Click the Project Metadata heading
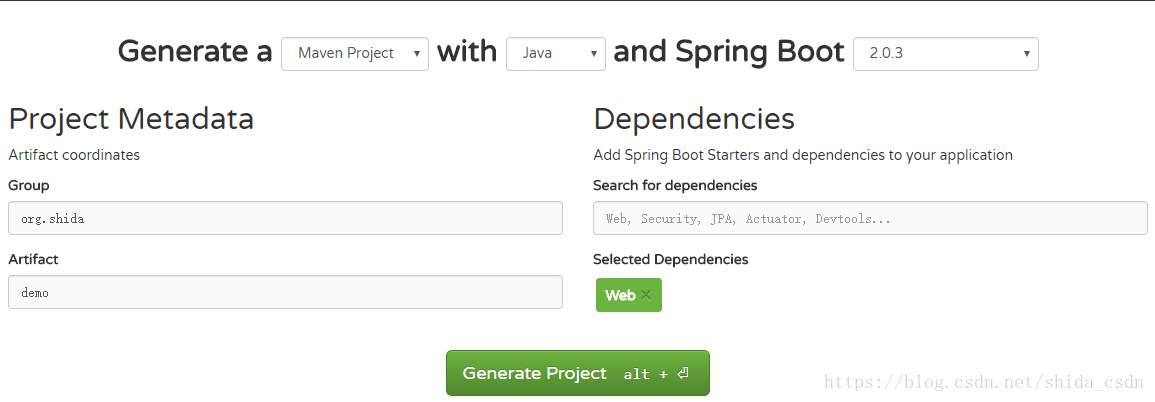The height and width of the screenshot is (402, 1155). click(131, 119)
